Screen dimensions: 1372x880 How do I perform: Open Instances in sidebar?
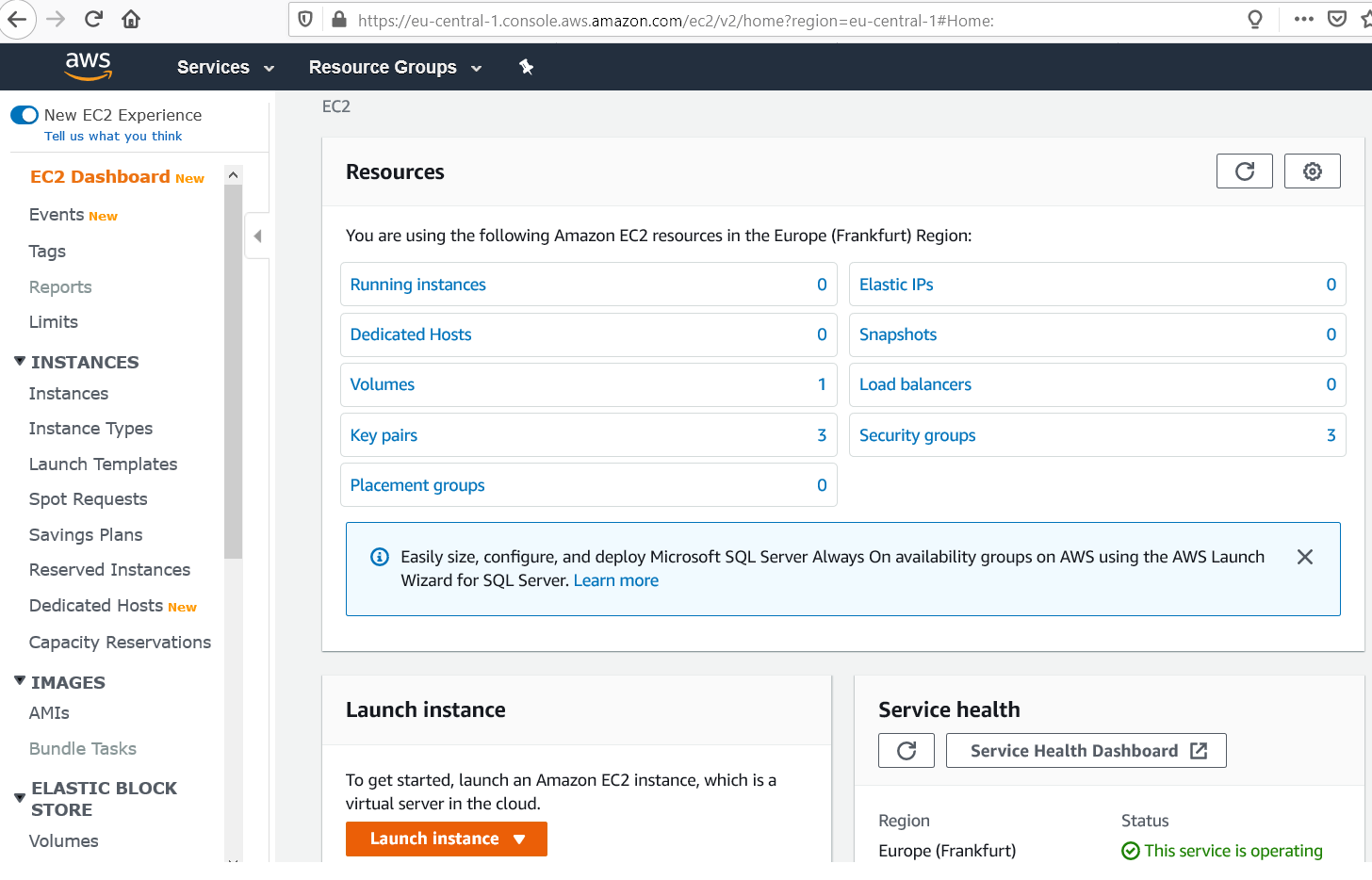pos(69,394)
